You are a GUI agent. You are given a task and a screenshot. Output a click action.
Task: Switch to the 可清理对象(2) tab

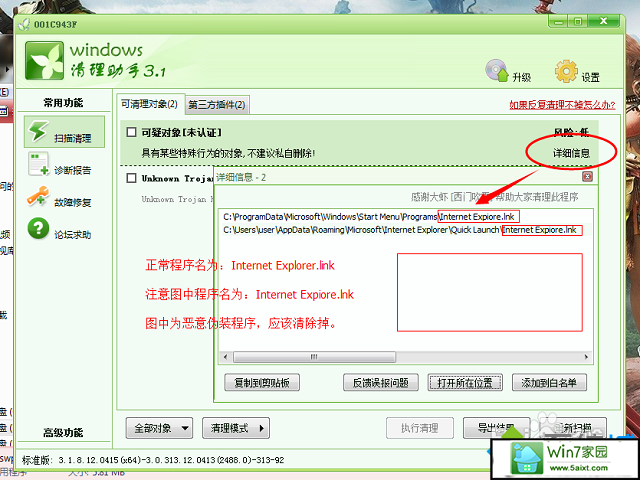(x=150, y=104)
